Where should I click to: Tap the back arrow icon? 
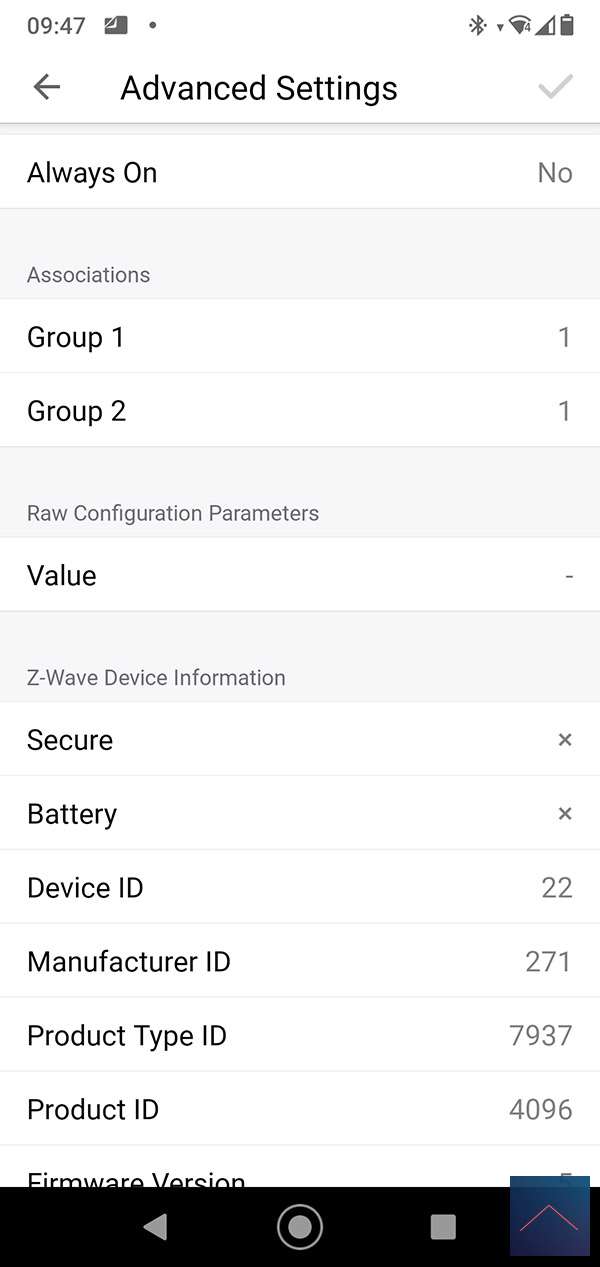click(47, 87)
